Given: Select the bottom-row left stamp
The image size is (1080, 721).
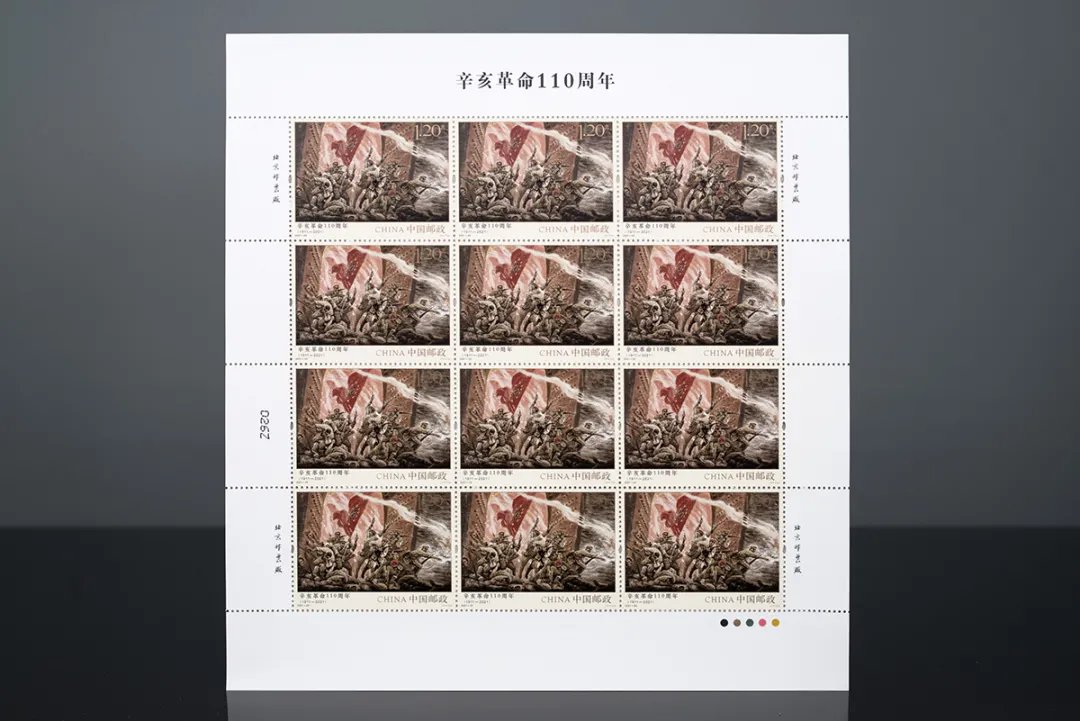Looking at the screenshot, I should click(372, 549).
